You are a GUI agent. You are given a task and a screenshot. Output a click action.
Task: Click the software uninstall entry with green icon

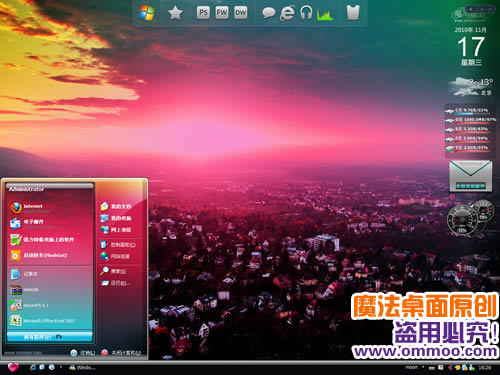point(43,239)
